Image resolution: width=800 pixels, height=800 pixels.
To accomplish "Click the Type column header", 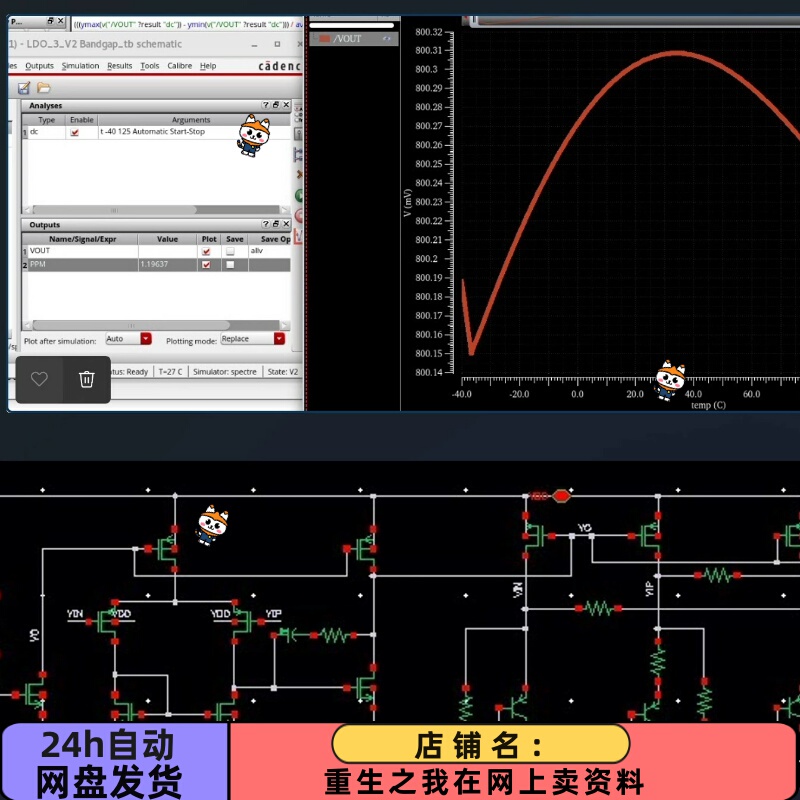I will pos(46,120).
